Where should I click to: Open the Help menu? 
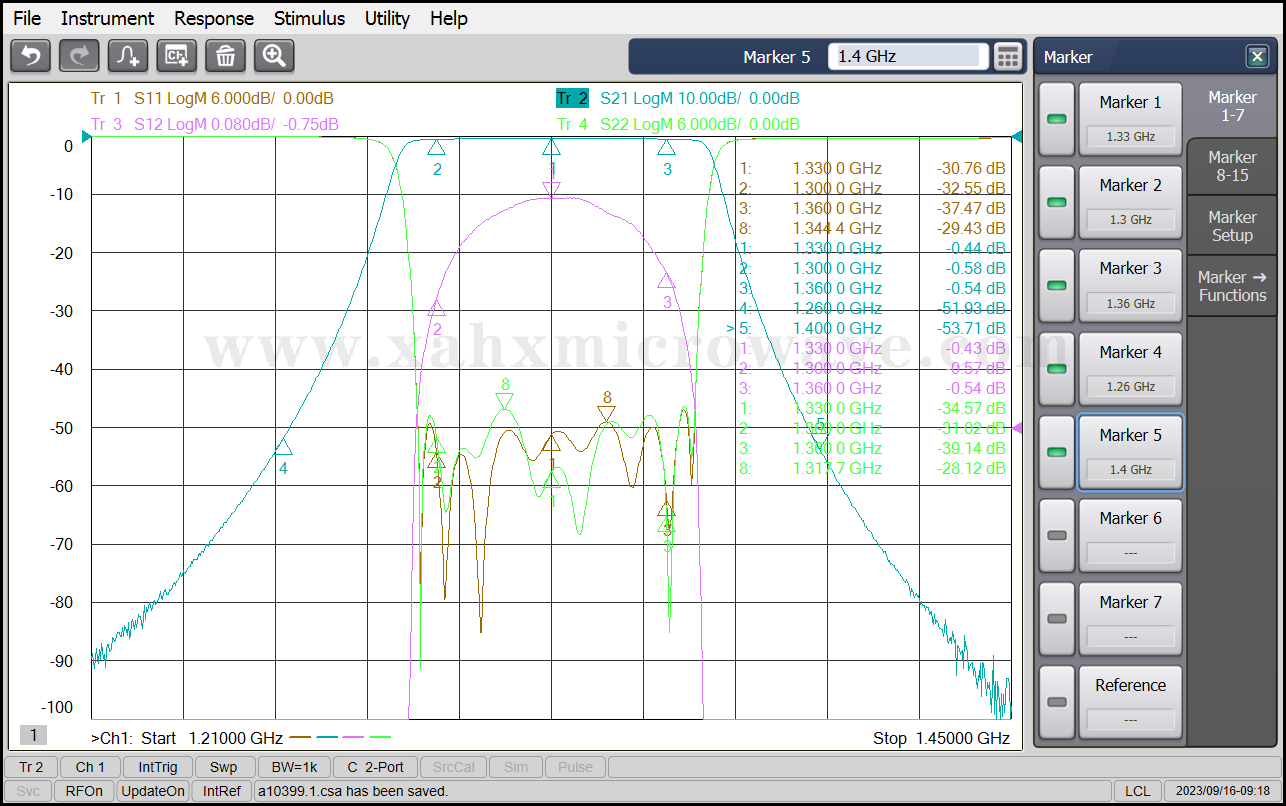click(449, 18)
